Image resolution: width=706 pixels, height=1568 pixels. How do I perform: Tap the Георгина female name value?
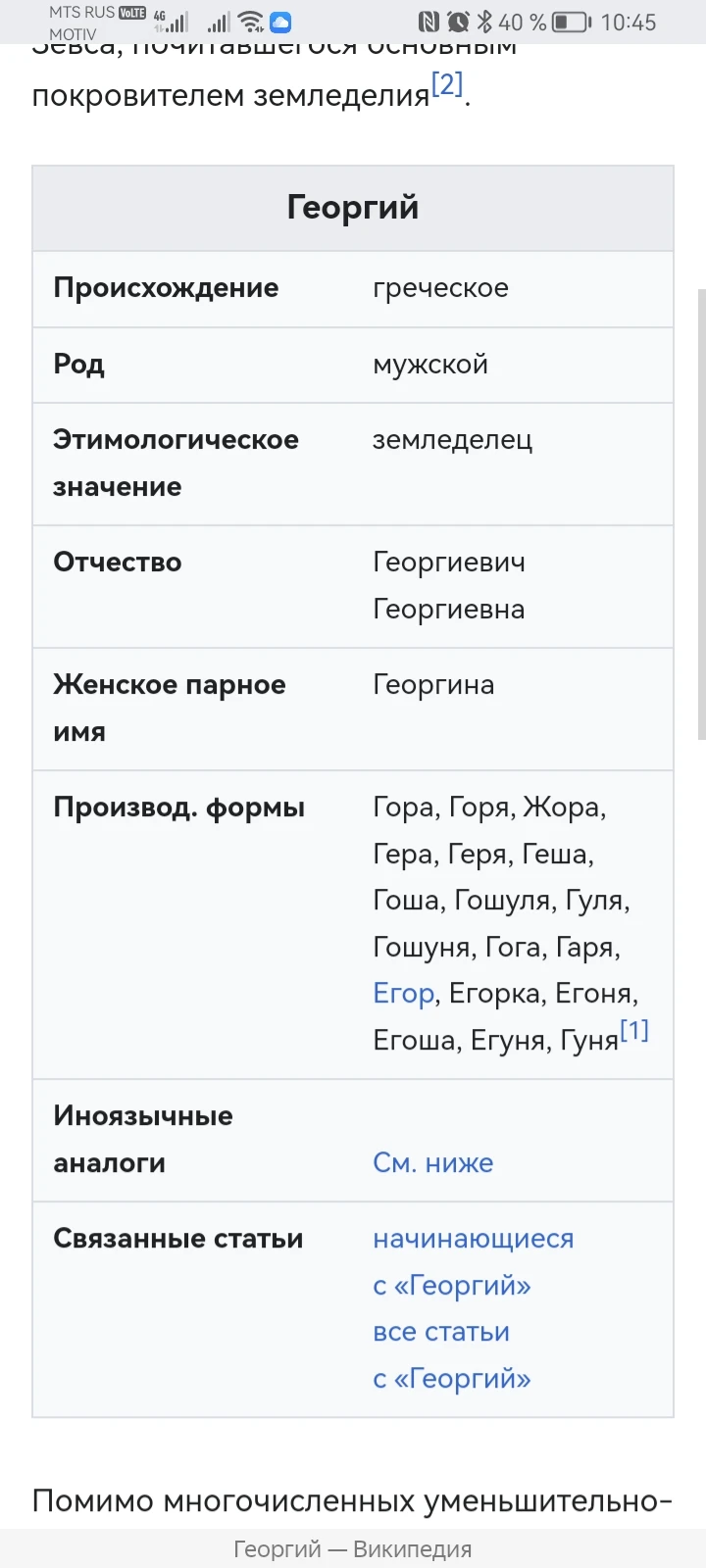pos(433,685)
